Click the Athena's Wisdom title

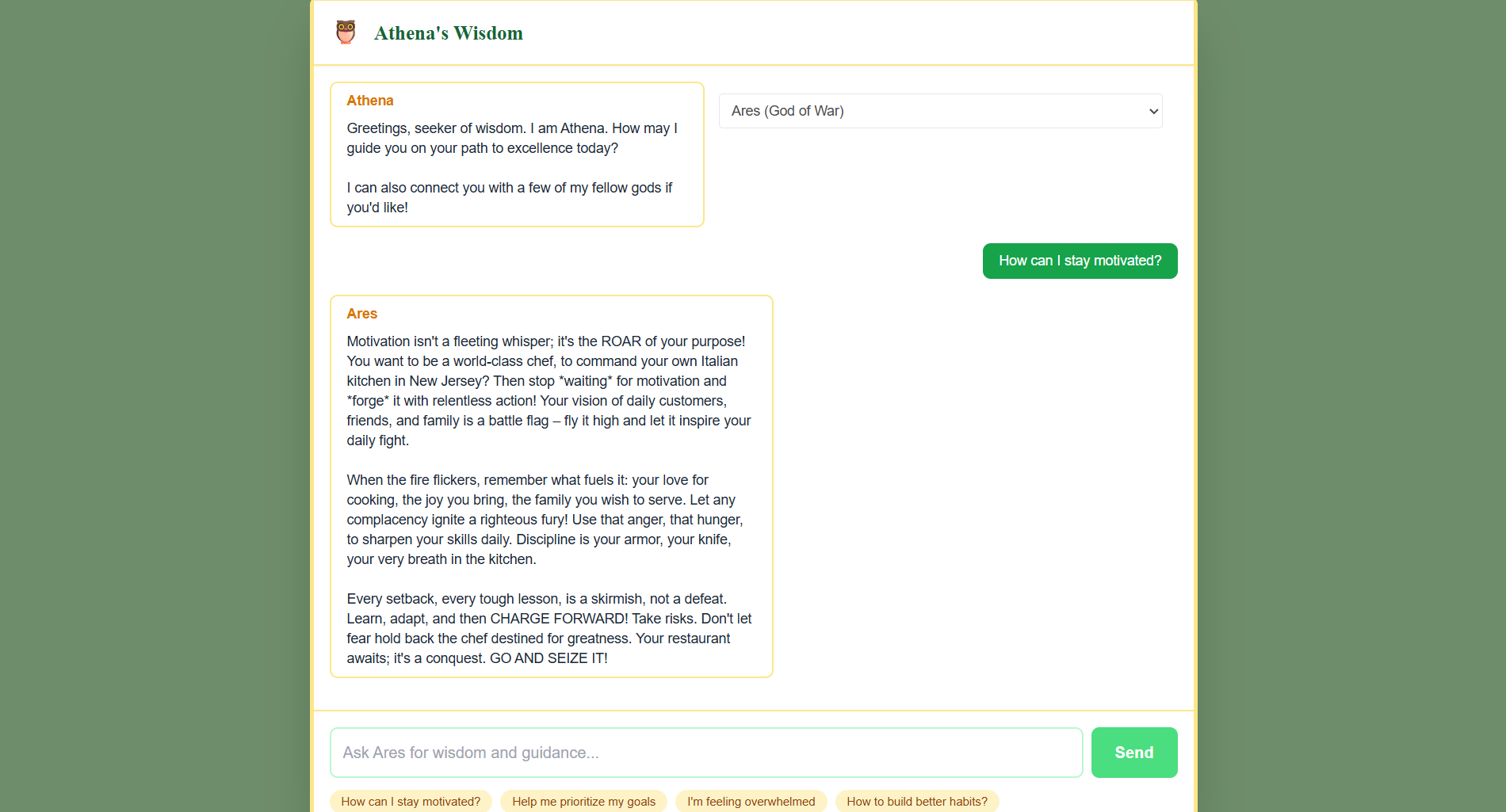(448, 33)
